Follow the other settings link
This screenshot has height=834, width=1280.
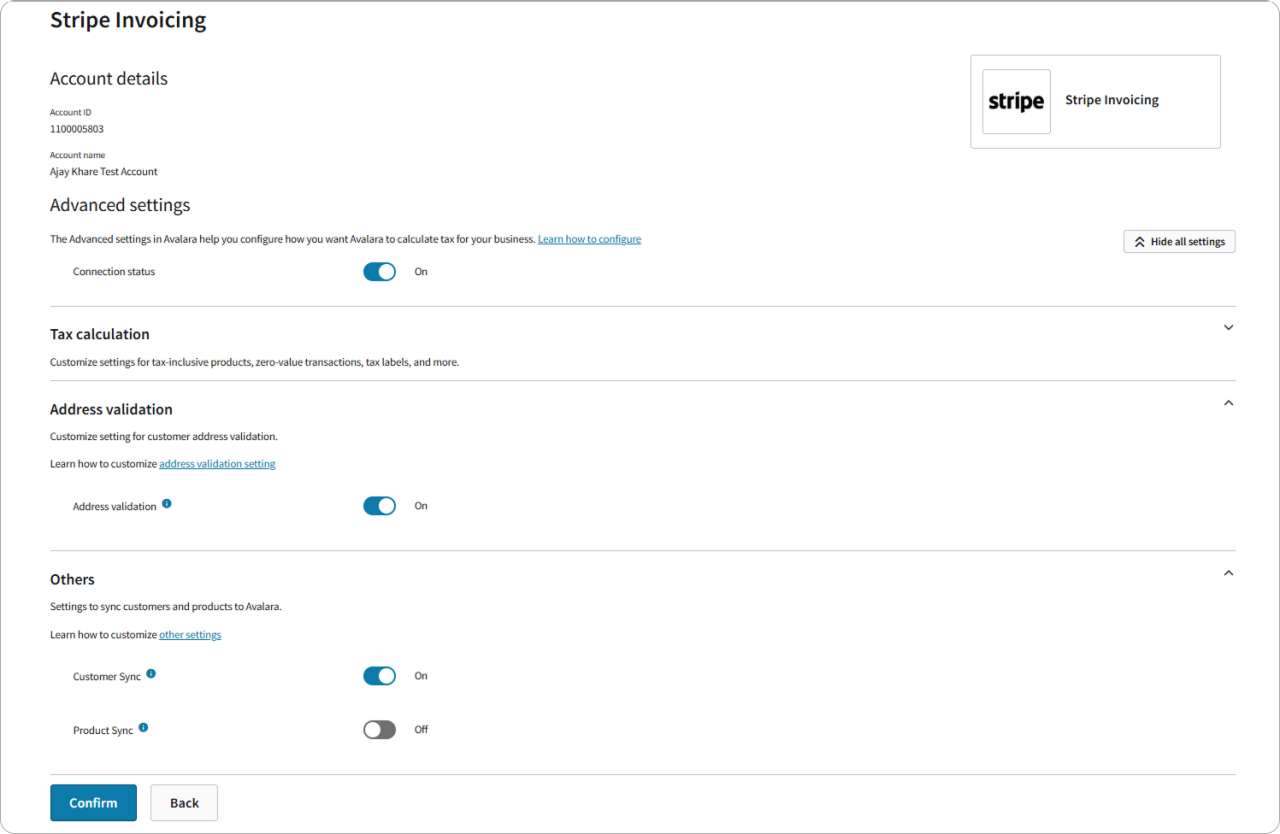190,635
